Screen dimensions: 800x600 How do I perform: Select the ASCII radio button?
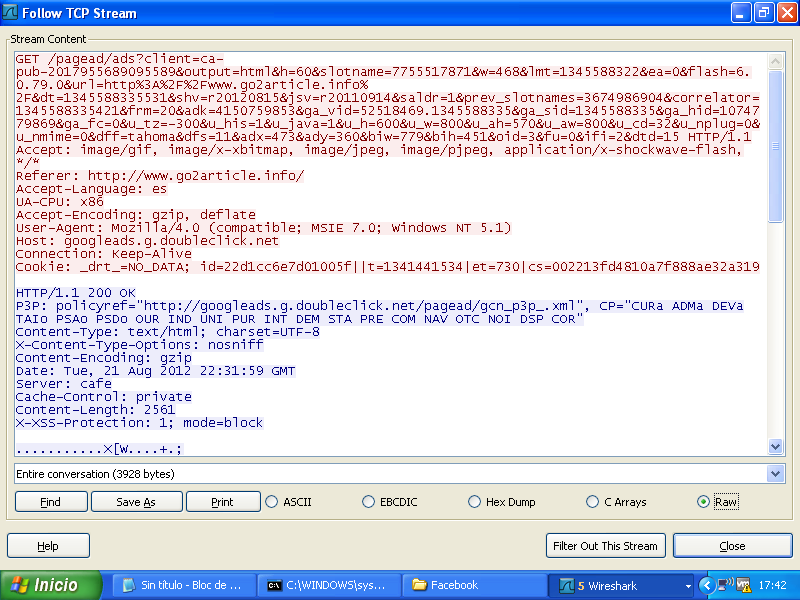pos(272,502)
